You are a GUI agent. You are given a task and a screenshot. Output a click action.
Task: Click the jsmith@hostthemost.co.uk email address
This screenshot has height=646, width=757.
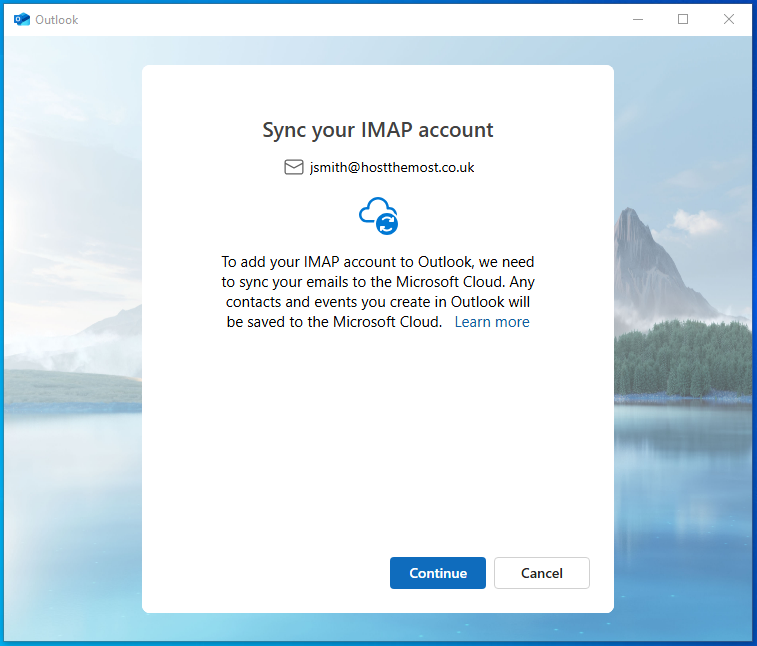click(391, 167)
